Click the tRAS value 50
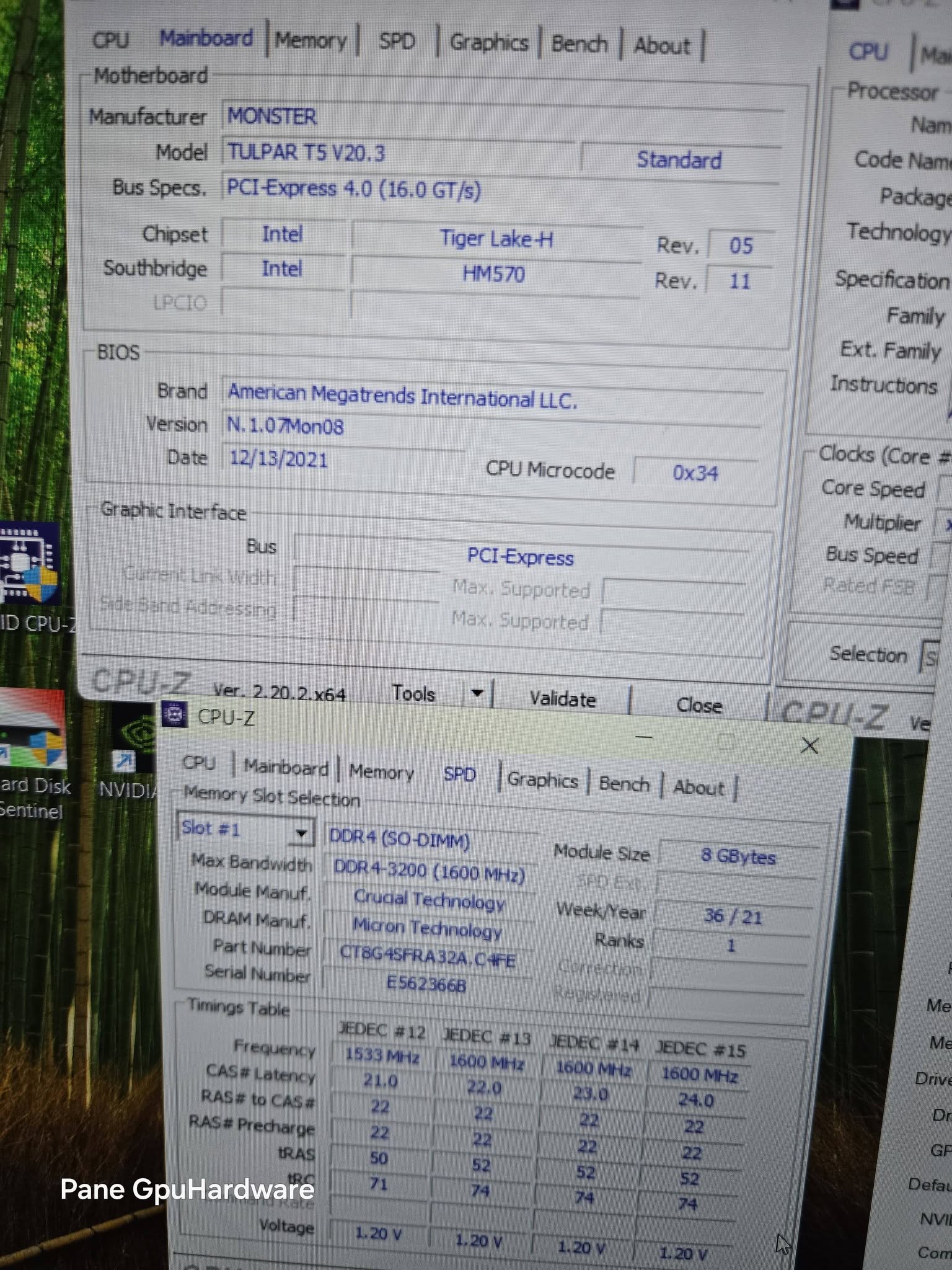 click(x=379, y=1158)
